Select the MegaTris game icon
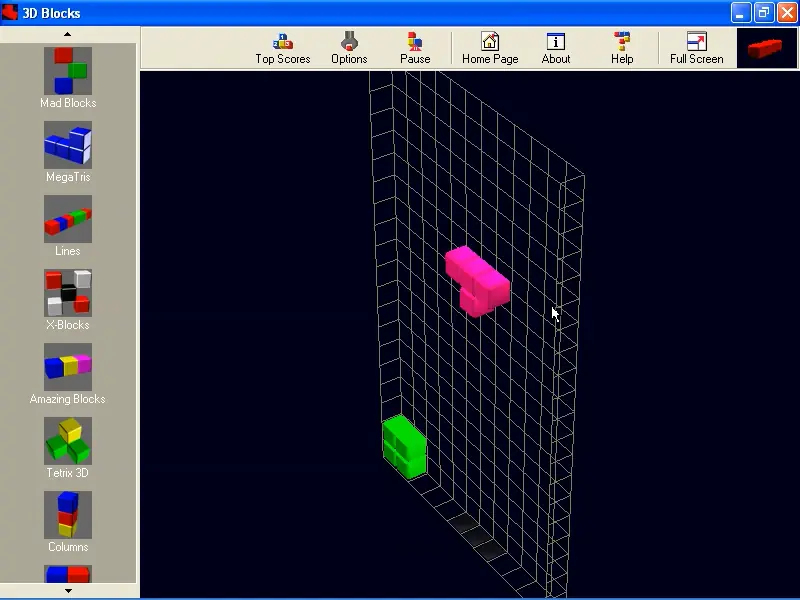Screen dimensions: 800x600 click(x=68, y=145)
